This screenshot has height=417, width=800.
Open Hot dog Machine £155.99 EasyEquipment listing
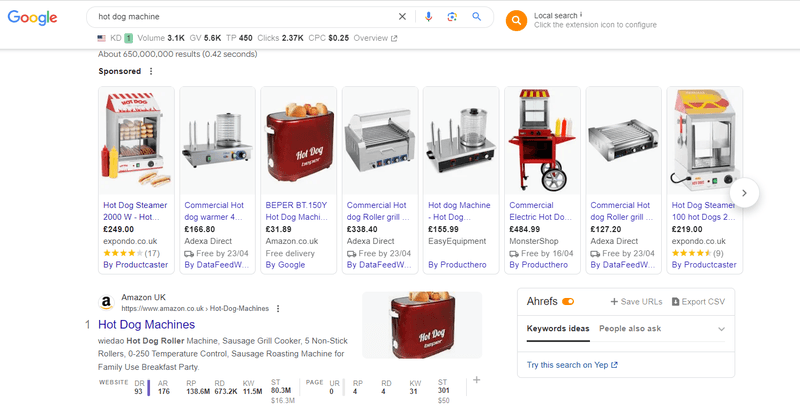(459, 211)
